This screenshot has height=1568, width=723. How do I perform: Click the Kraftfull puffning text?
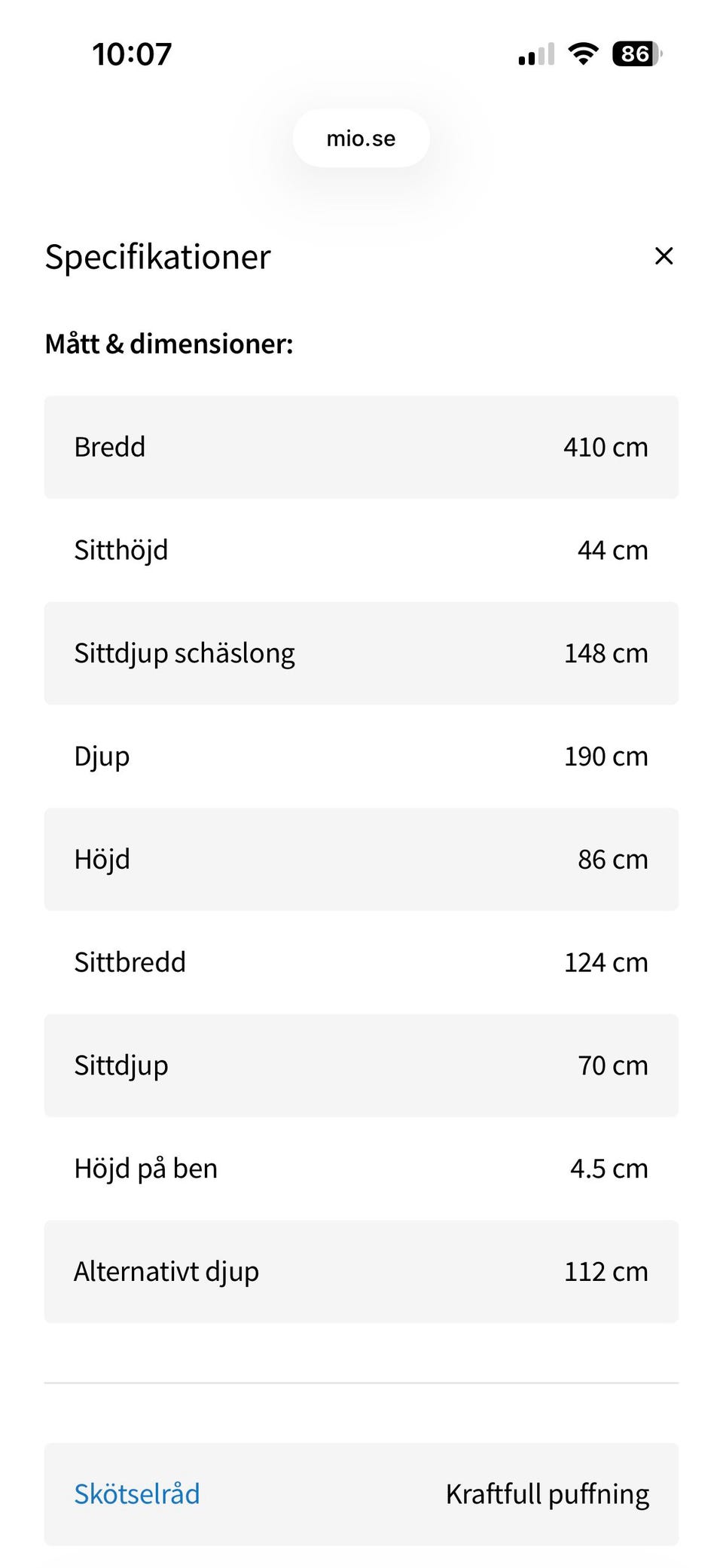pyautogui.click(x=548, y=1493)
